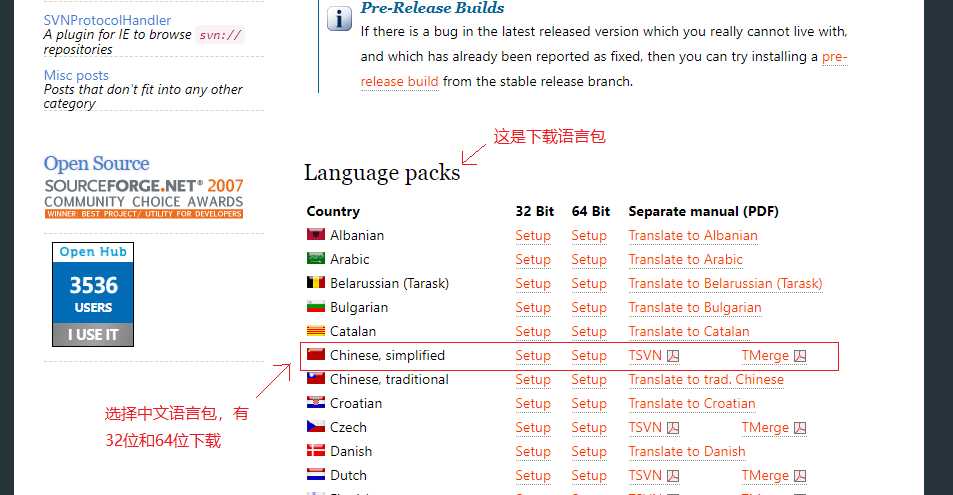The width and height of the screenshot is (953, 495).
Task: Download Belarusian (Tarask) 32 Bit Setup
Action: click(x=533, y=283)
